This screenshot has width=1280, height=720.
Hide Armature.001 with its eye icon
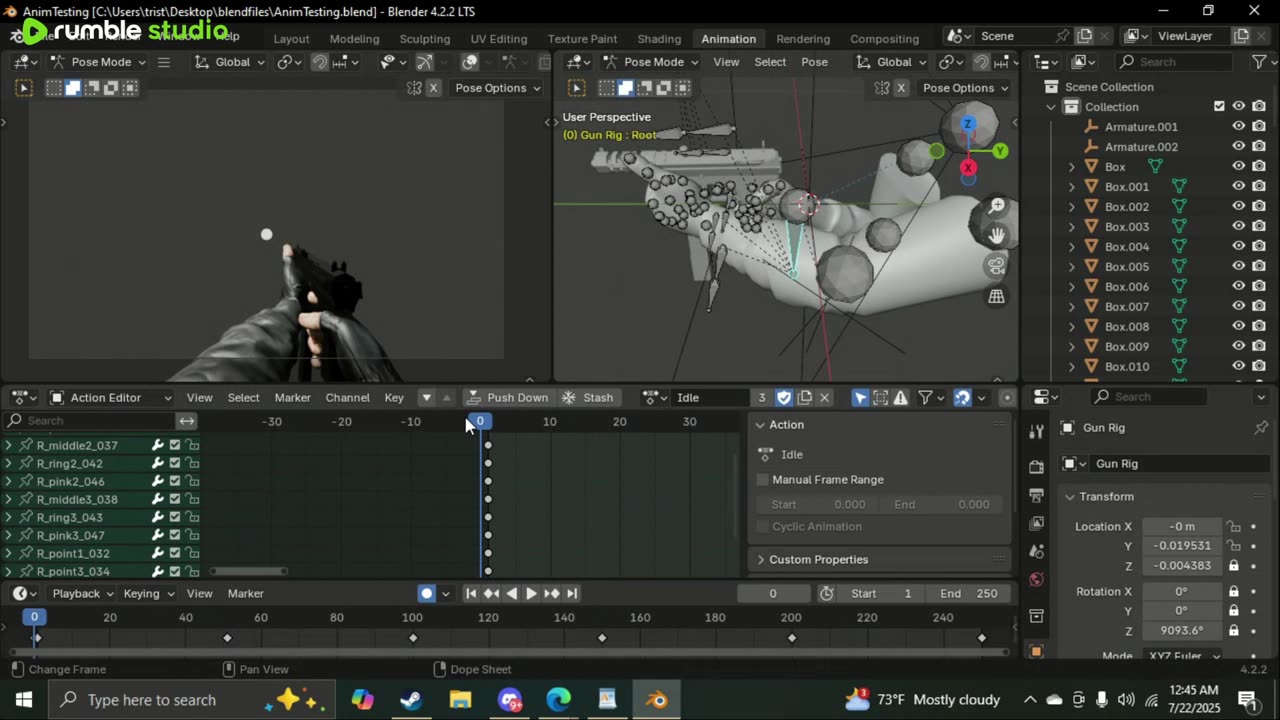pos(1238,126)
